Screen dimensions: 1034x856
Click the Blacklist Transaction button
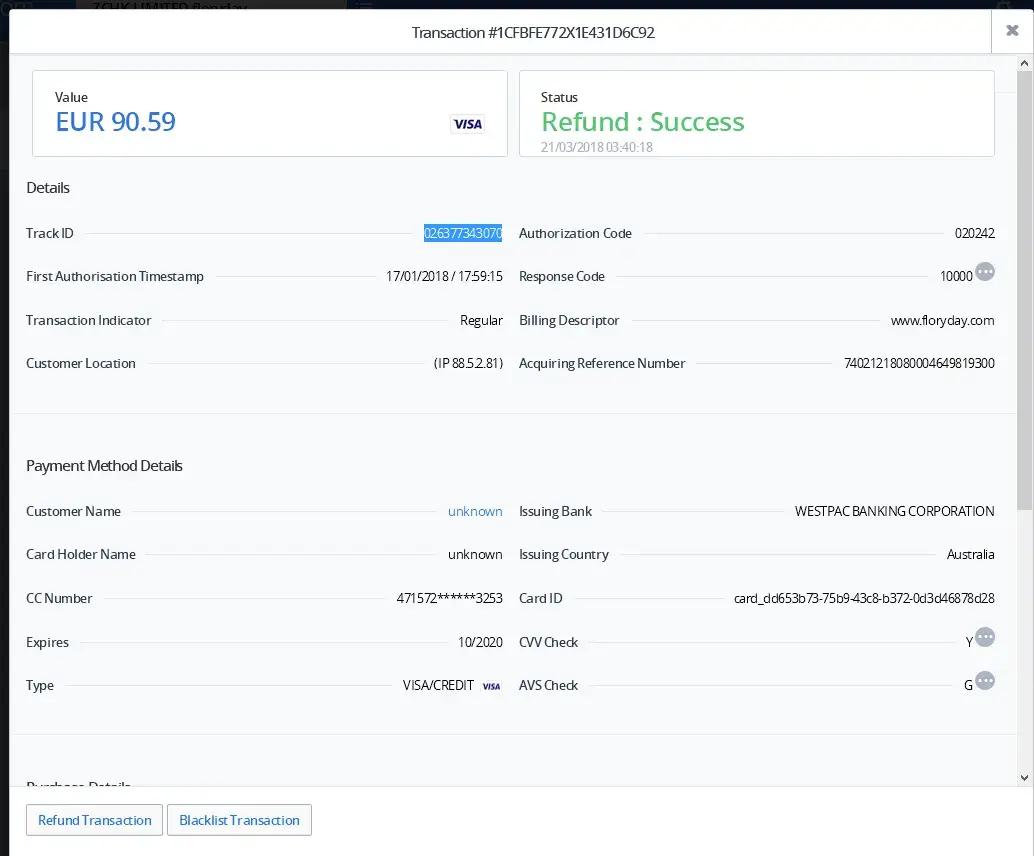pyautogui.click(x=239, y=820)
